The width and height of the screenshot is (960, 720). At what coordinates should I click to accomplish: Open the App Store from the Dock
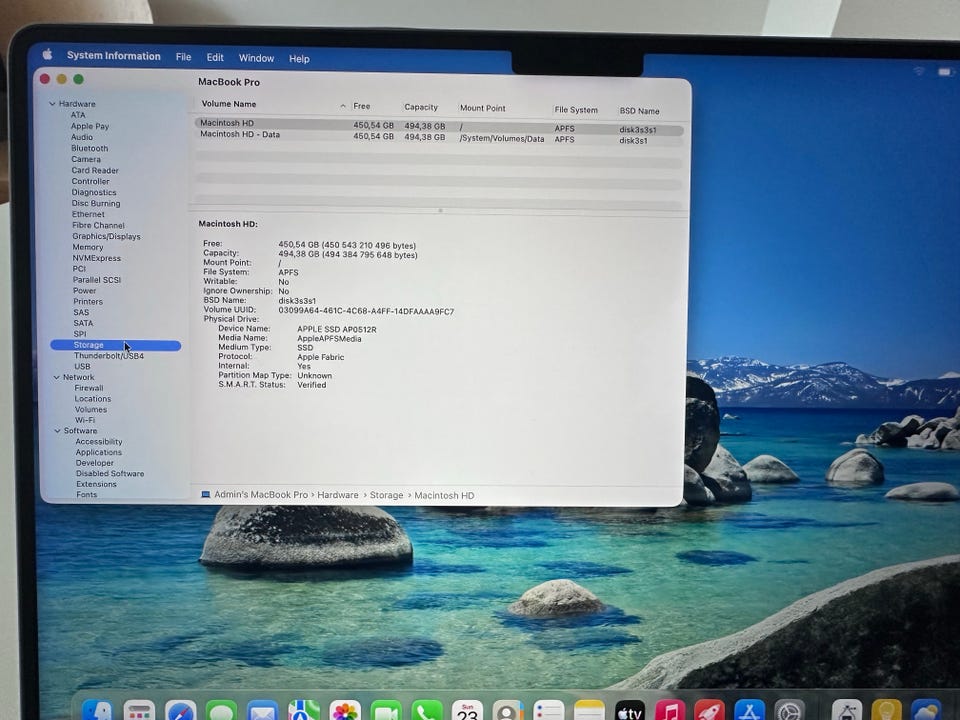click(749, 711)
